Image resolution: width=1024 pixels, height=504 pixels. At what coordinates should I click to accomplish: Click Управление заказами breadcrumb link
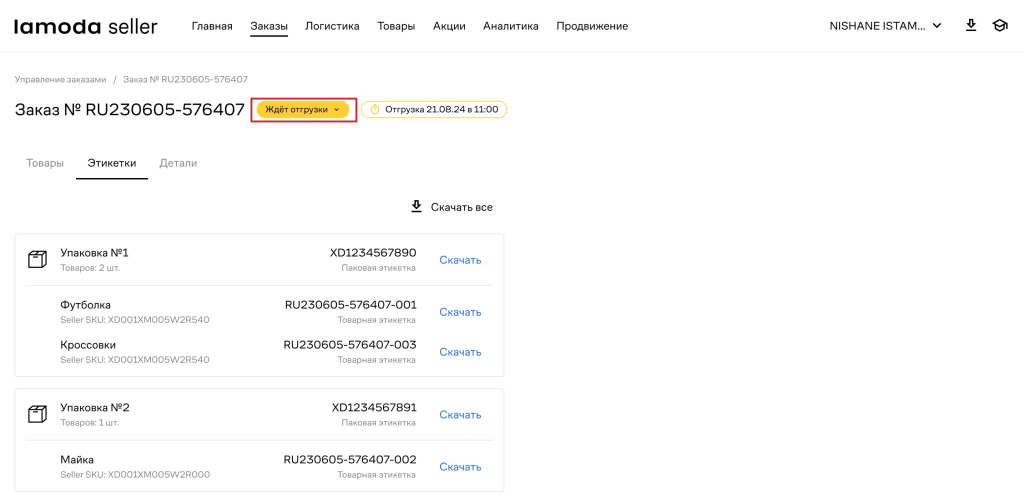[x=60, y=79]
